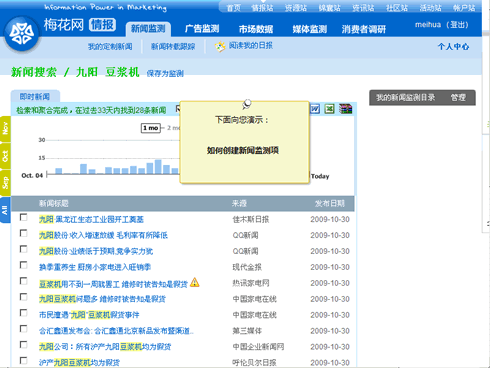Image resolution: width=490 pixels, height=368 pixels.
Task: Go to 首页 in top navigation
Action: tap(233, 8)
